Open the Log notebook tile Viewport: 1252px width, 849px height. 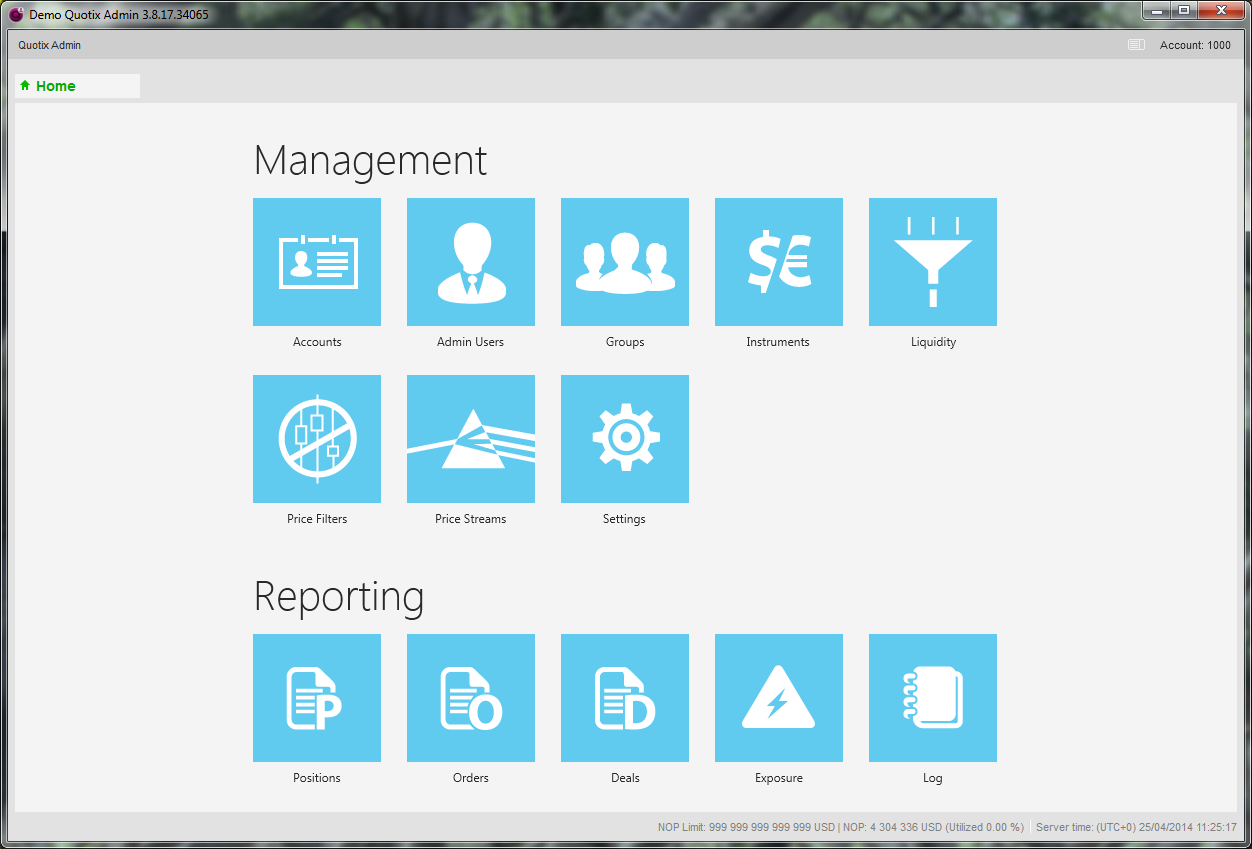pyautogui.click(x=933, y=698)
